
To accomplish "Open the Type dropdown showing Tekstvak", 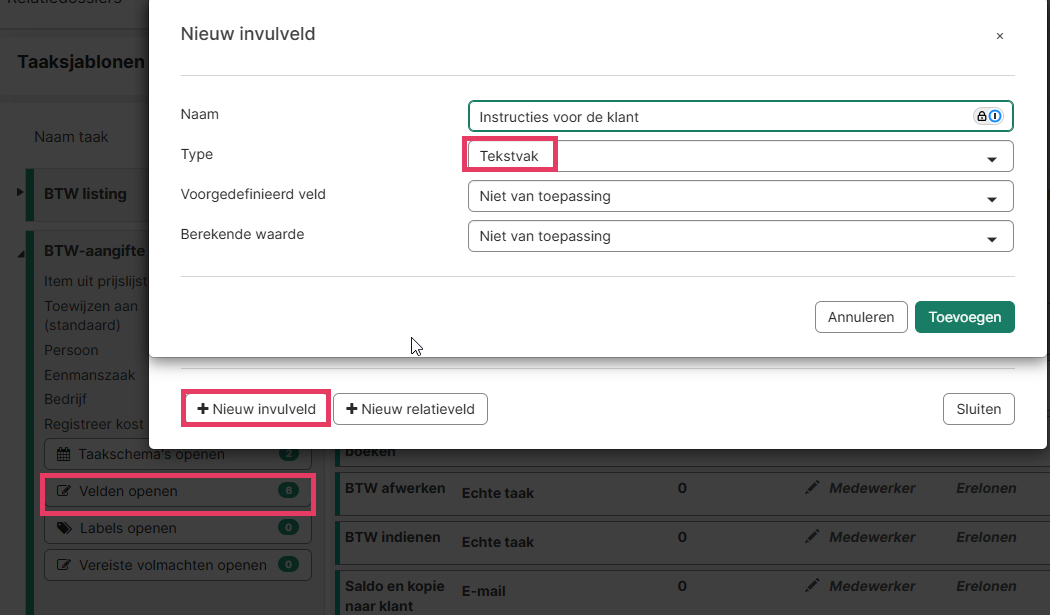I will click(x=741, y=156).
